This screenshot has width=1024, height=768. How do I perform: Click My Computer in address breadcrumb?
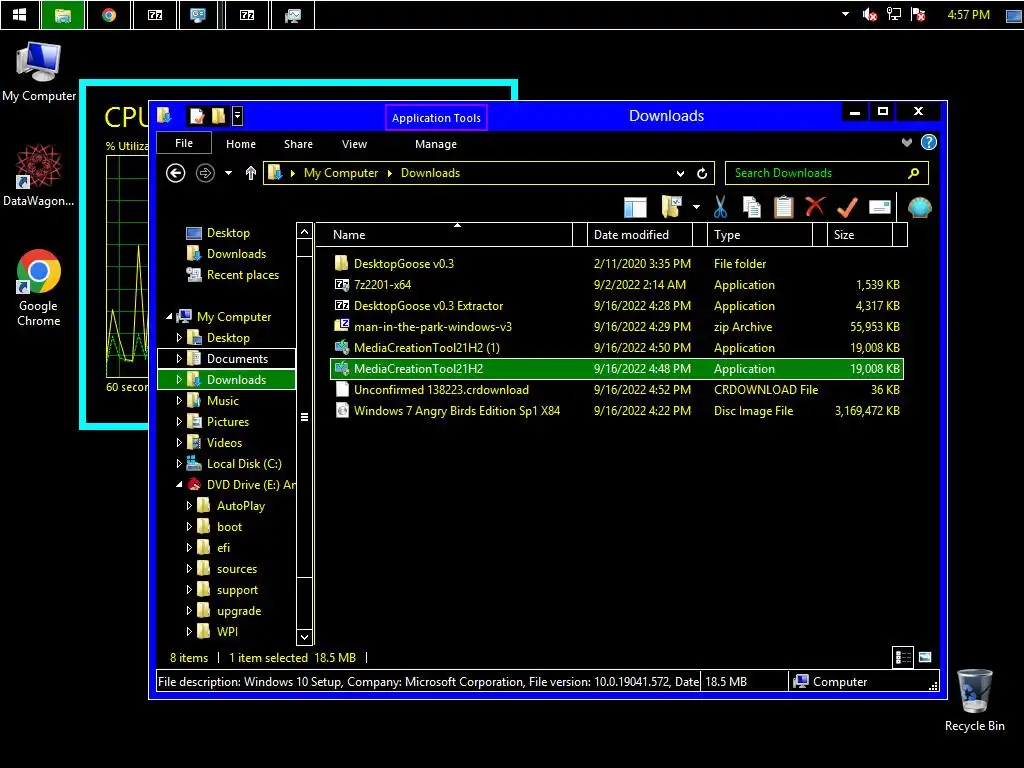click(x=341, y=173)
